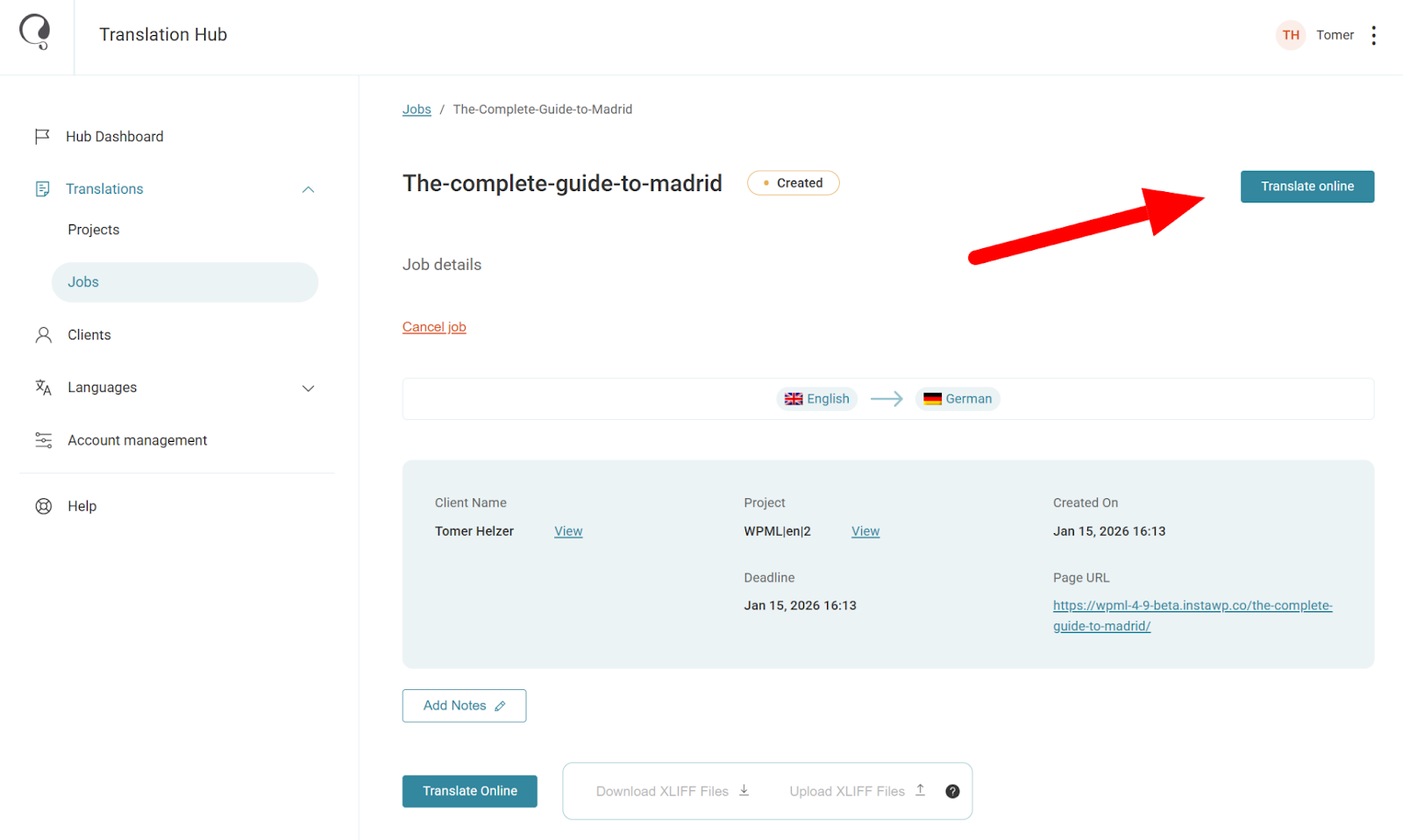Click the bottom Translate Online button
Viewport: 1403px width, 840px height.
click(469, 791)
